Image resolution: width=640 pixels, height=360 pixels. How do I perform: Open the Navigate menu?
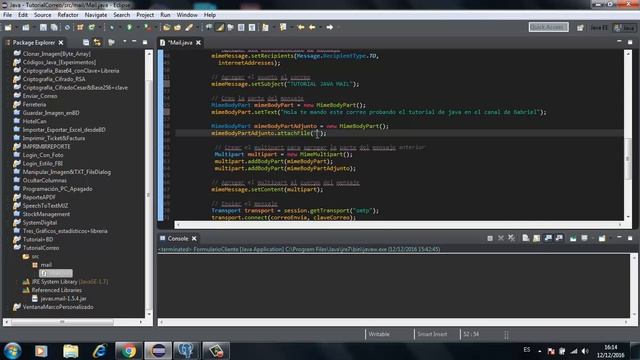pos(96,15)
